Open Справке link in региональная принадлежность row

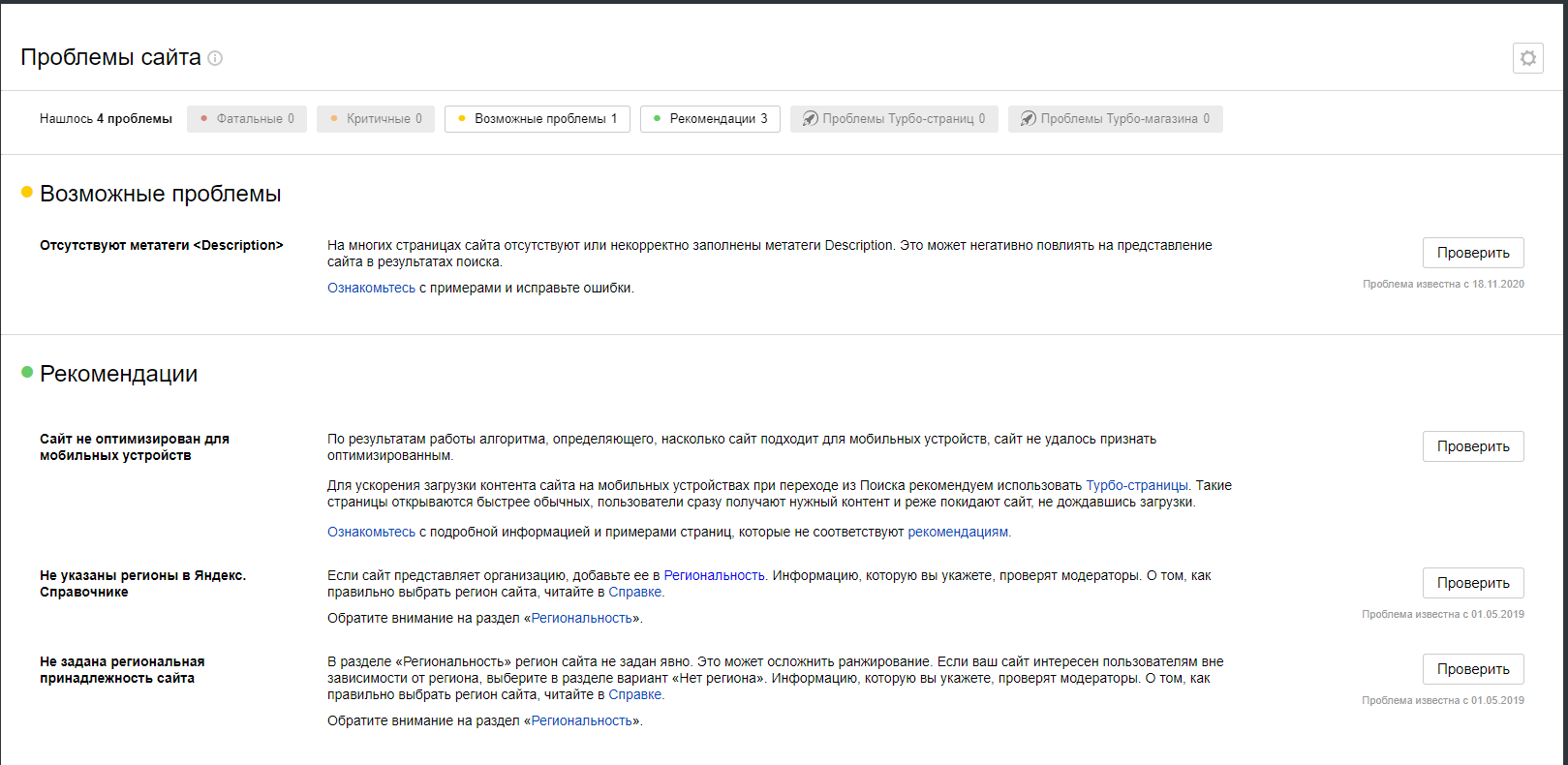[x=635, y=694]
